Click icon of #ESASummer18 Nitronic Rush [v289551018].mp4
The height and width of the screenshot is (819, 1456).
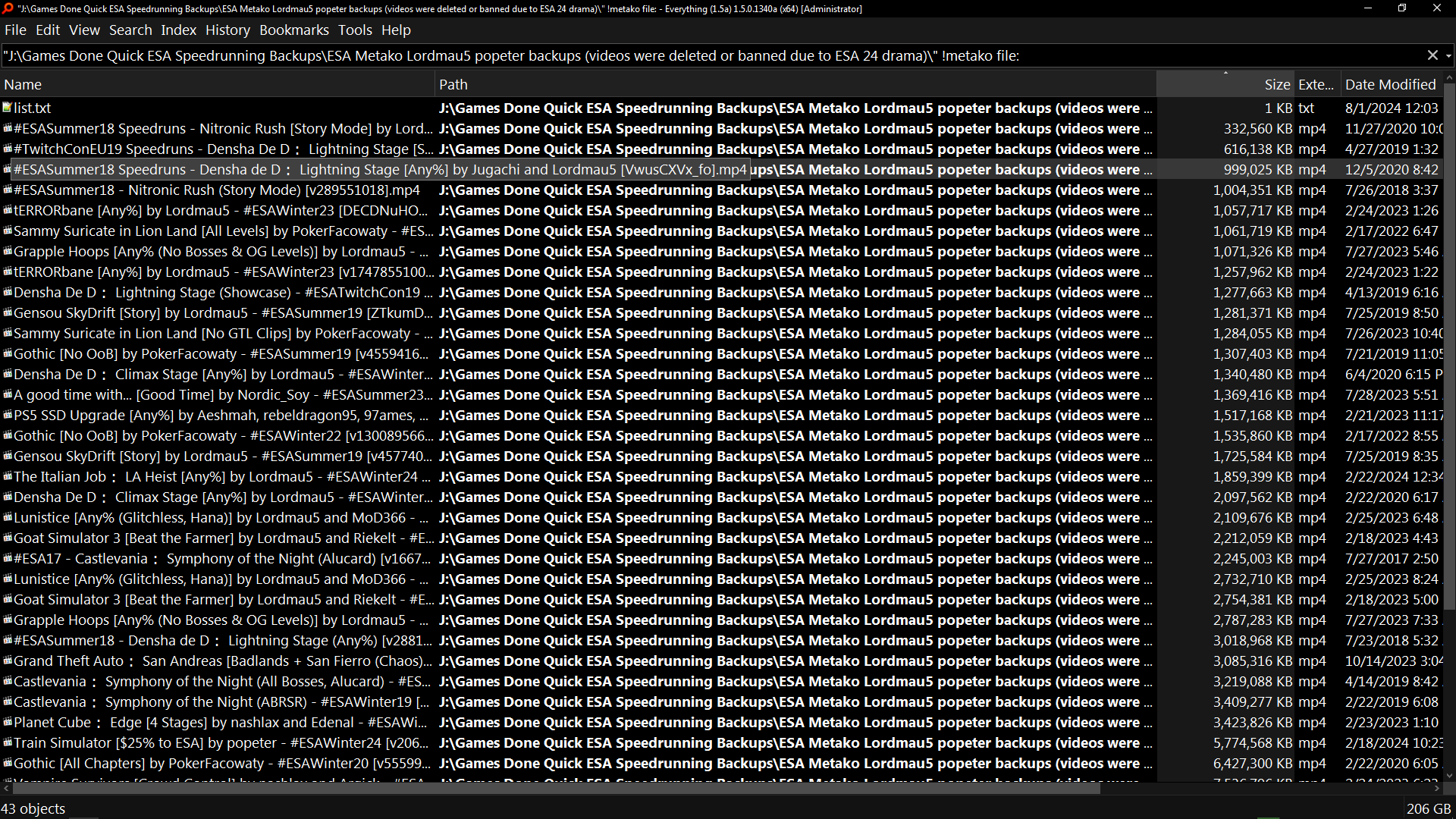8,190
